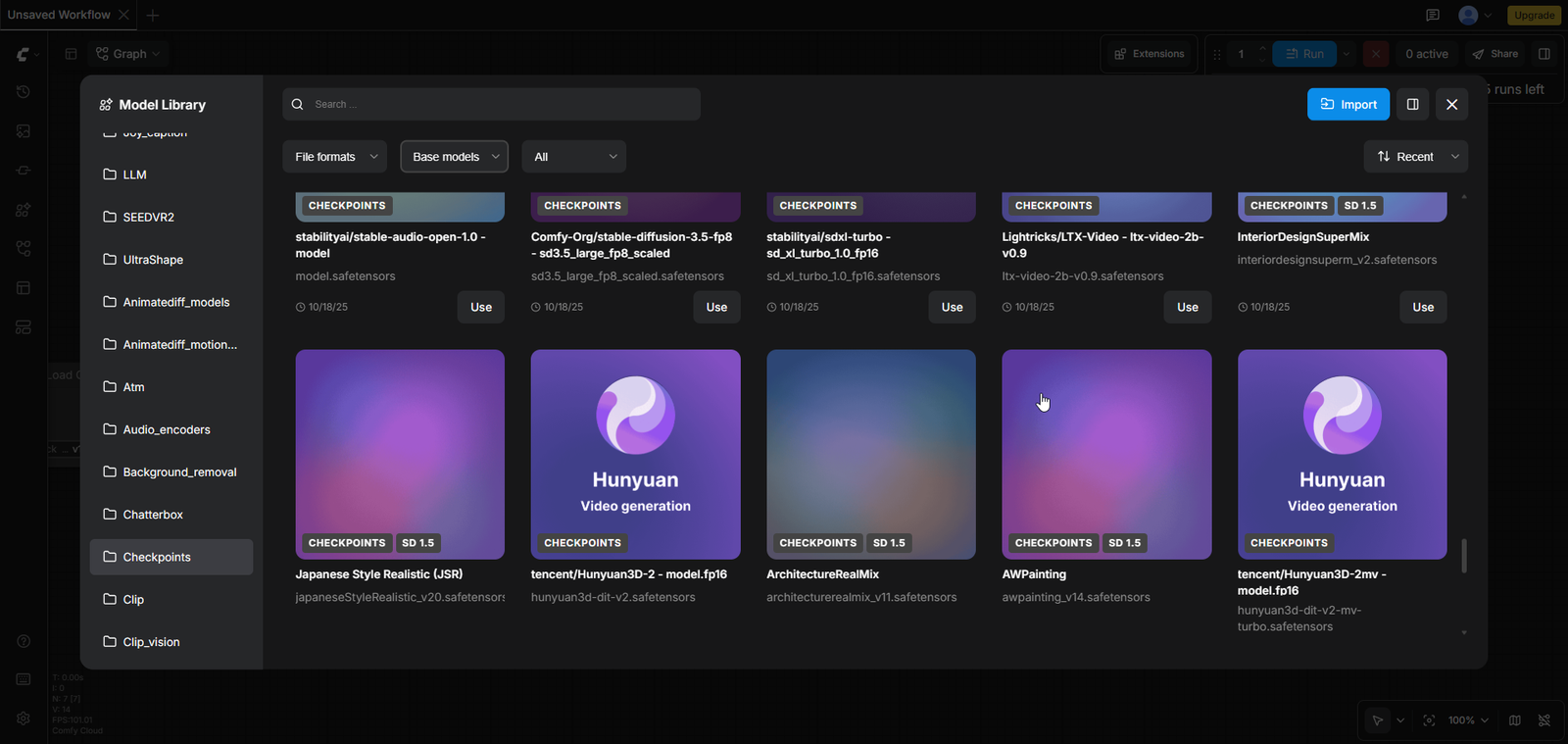The width and height of the screenshot is (1568, 744).
Task: Click the drag handle next to run count
Action: (1217, 54)
